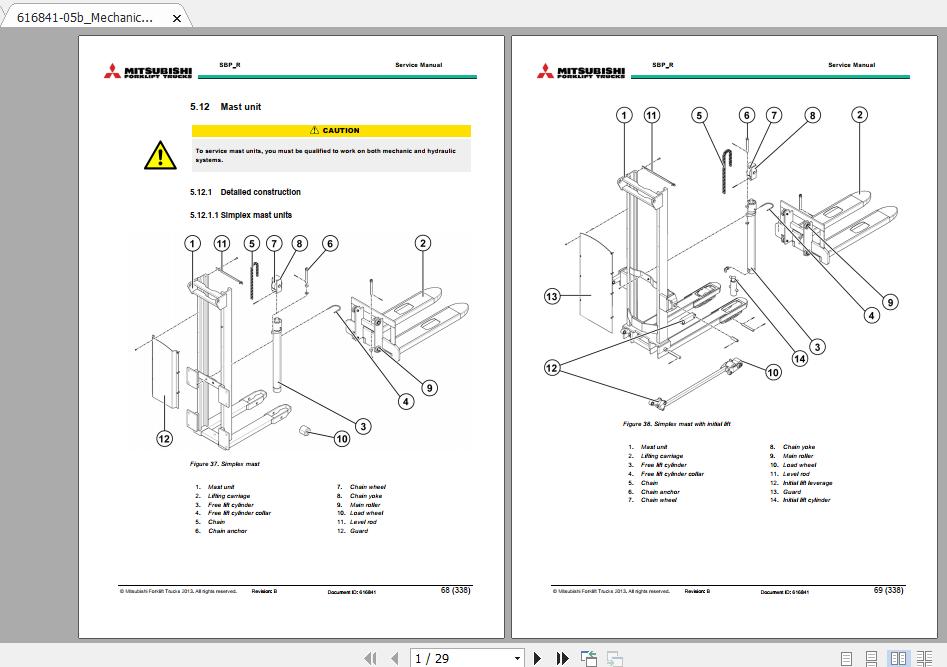Go forward to next view
This screenshot has height=667, width=947.
coord(615,659)
